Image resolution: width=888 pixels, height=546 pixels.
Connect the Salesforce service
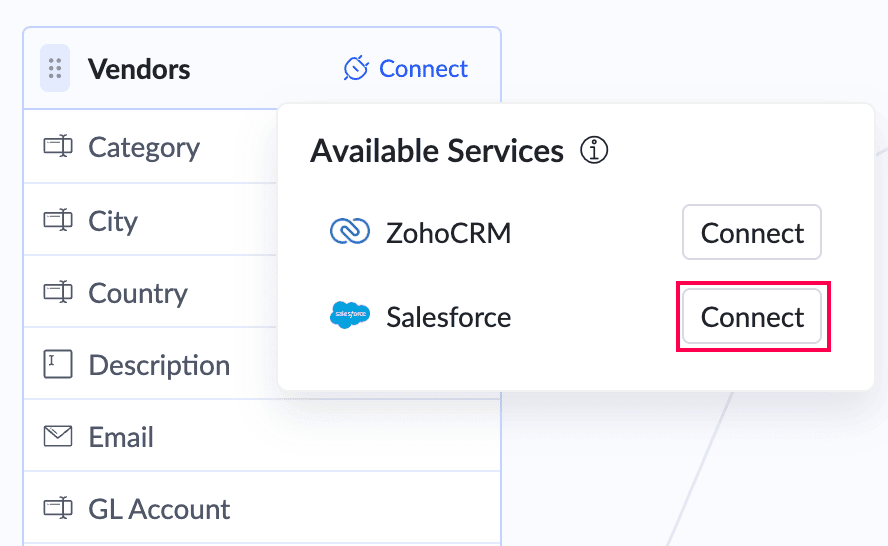[x=752, y=316]
